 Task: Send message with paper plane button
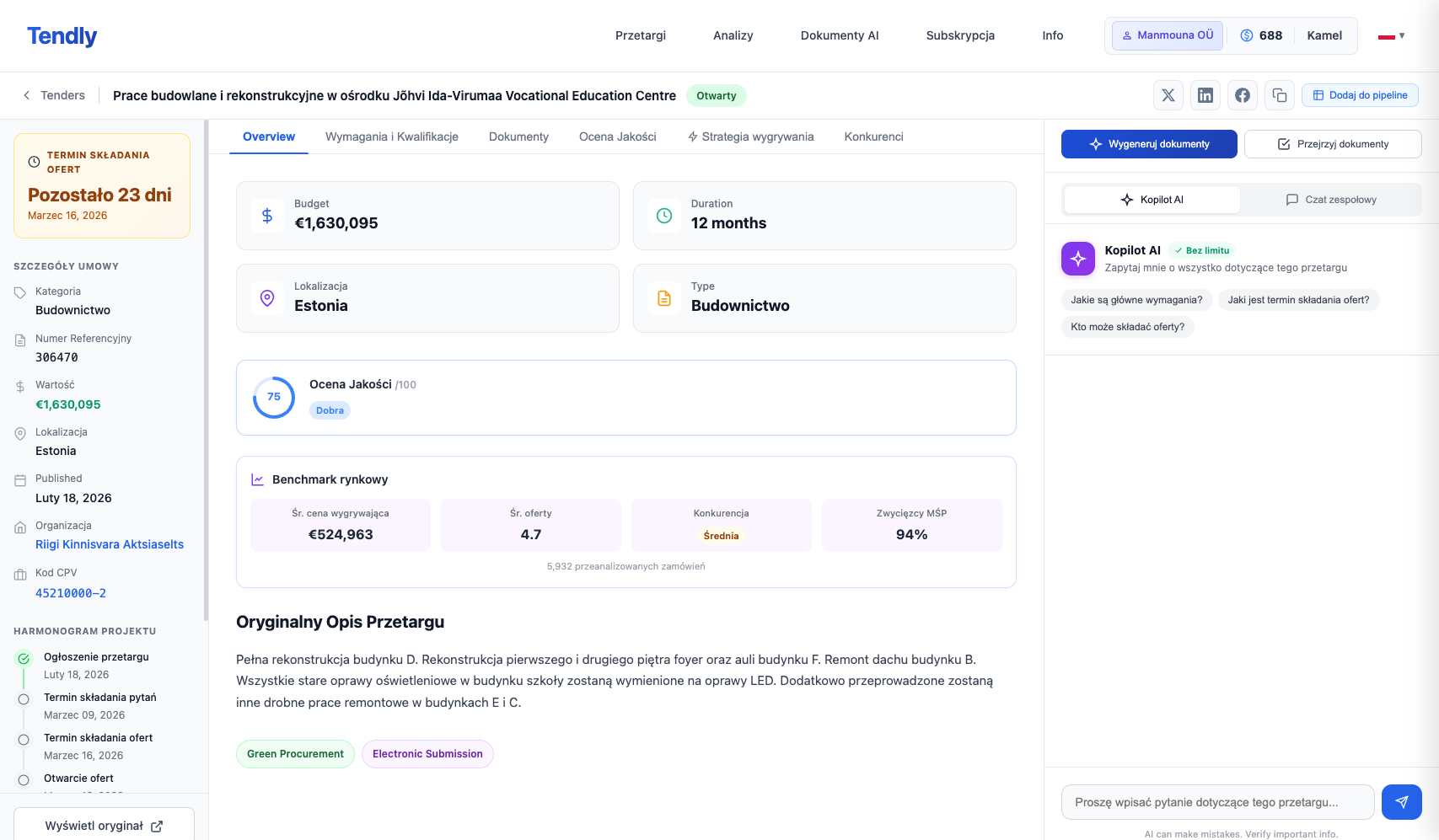click(x=1401, y=802)
